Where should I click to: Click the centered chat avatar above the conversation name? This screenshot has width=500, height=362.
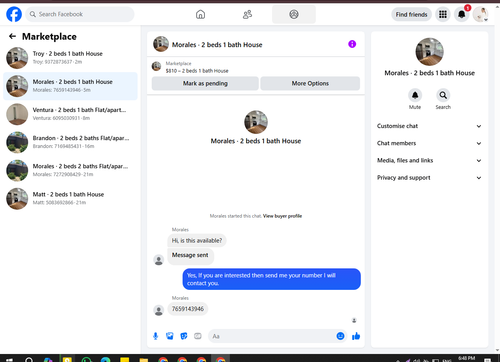coord(256,122)
